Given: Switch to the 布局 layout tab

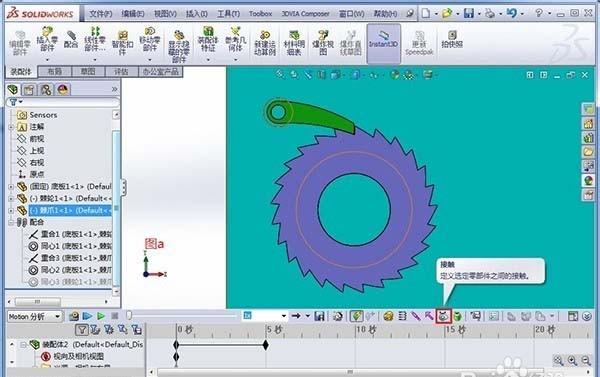Looking at the screenshot, I should tap(55, 72).
